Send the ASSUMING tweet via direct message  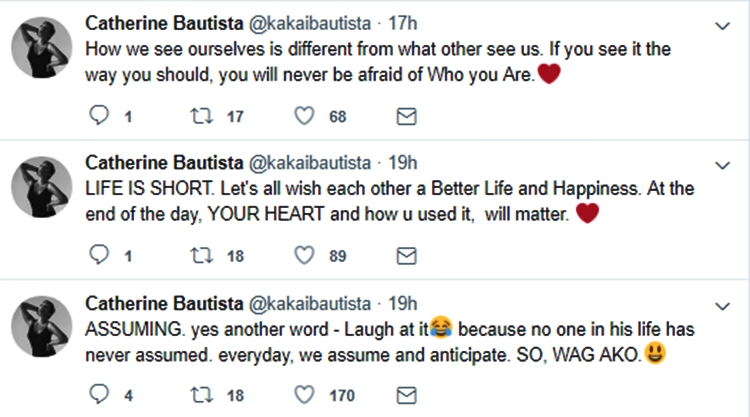(x=407, y=395)
